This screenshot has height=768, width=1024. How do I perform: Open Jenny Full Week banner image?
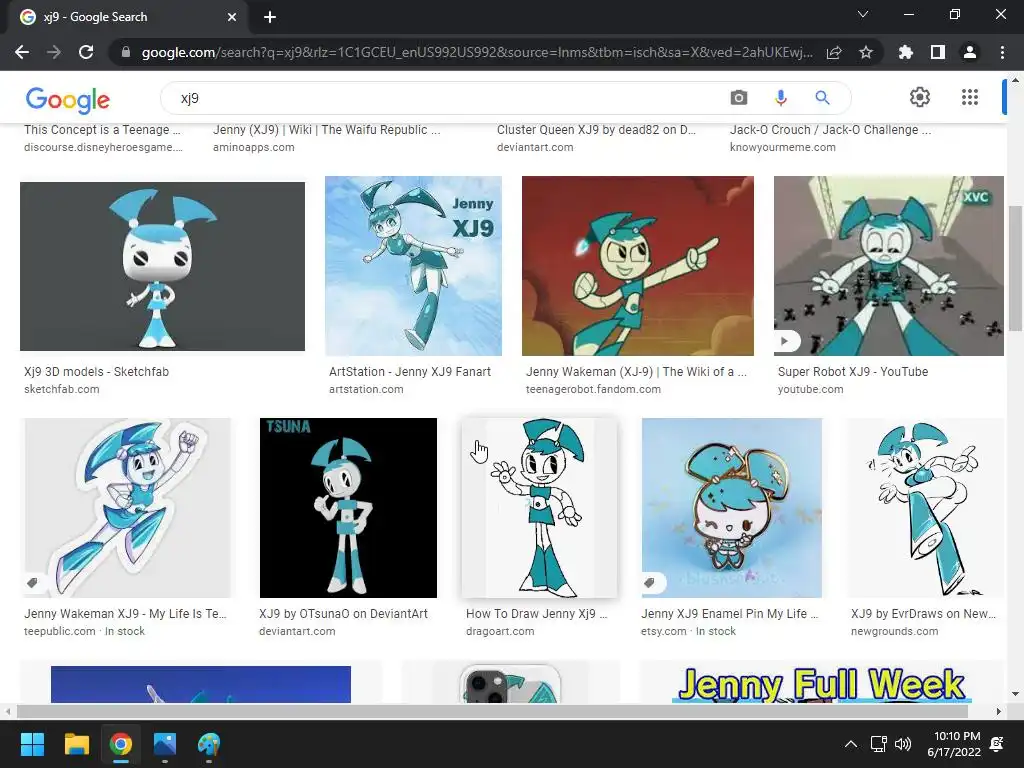coord(822,684)
